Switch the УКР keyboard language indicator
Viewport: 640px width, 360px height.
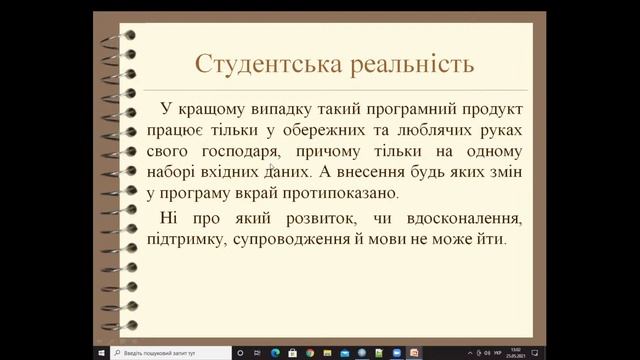tap(498, 353)
